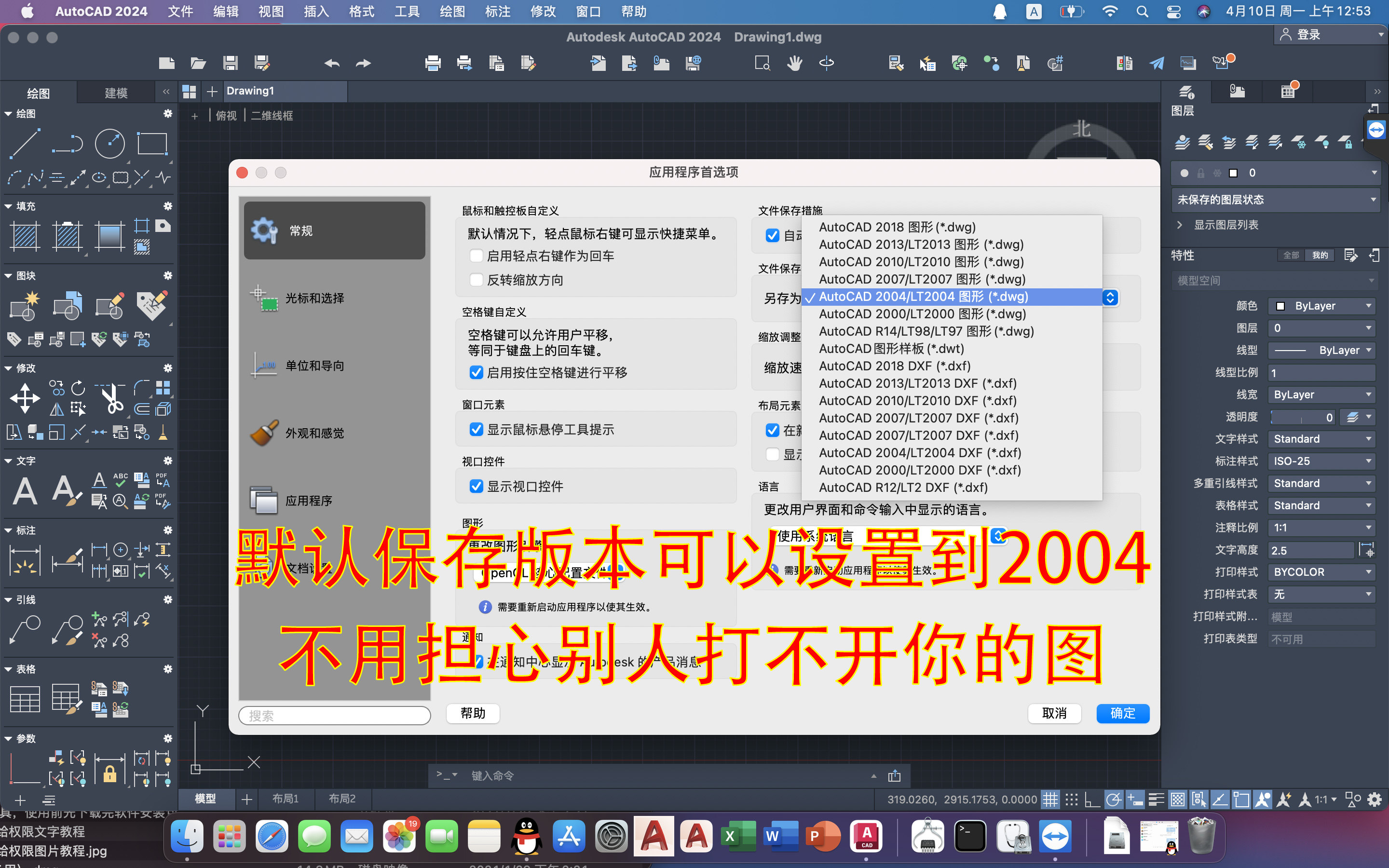Open 应用程序 preferences category
The height and width of the screenshot is (868, 1389).
click(x=335, y=501)
